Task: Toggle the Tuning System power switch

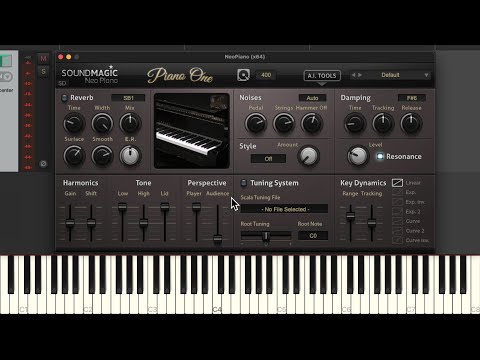Action: [244, 183]
